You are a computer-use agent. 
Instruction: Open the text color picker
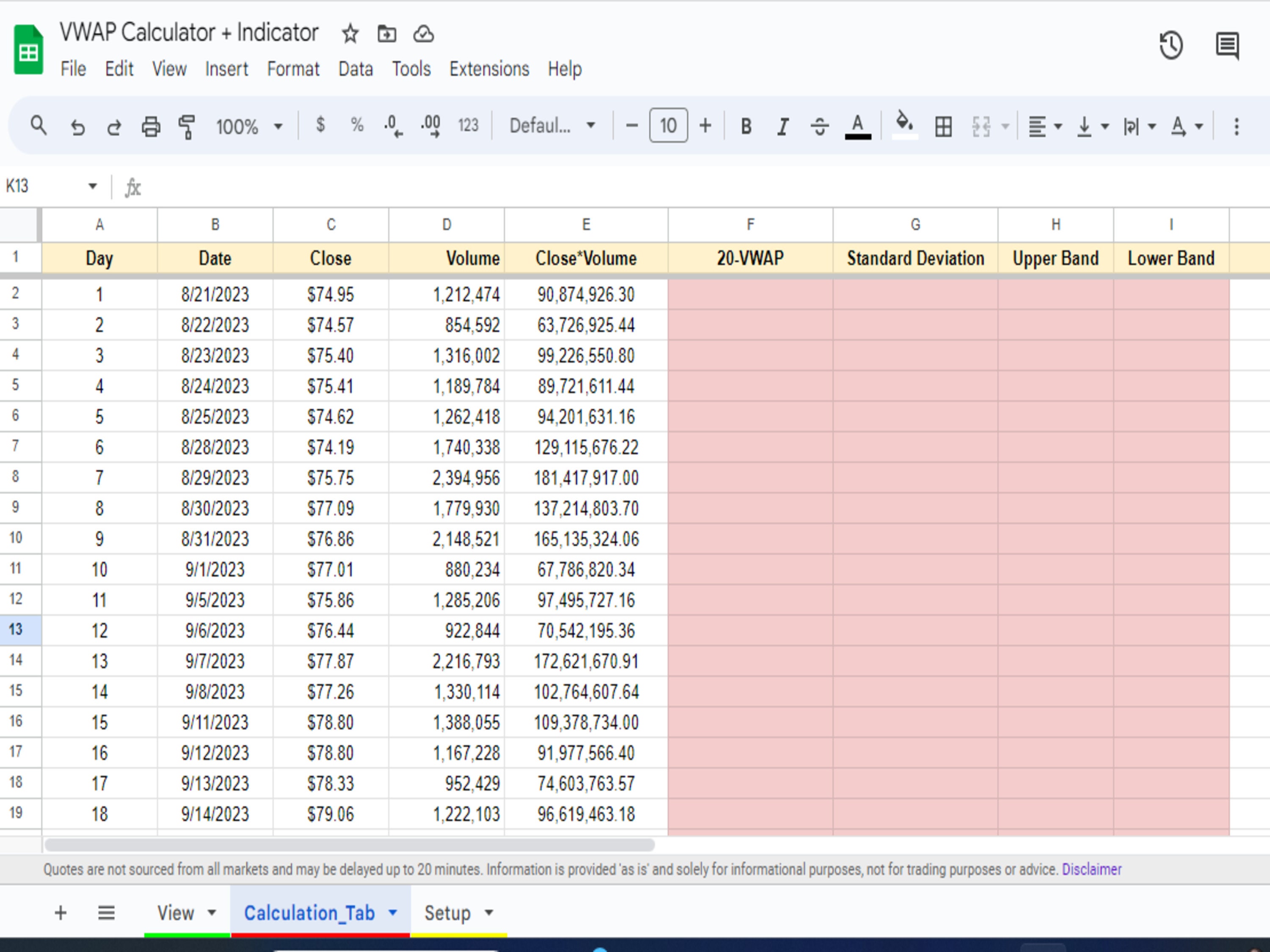click(857, 126)
